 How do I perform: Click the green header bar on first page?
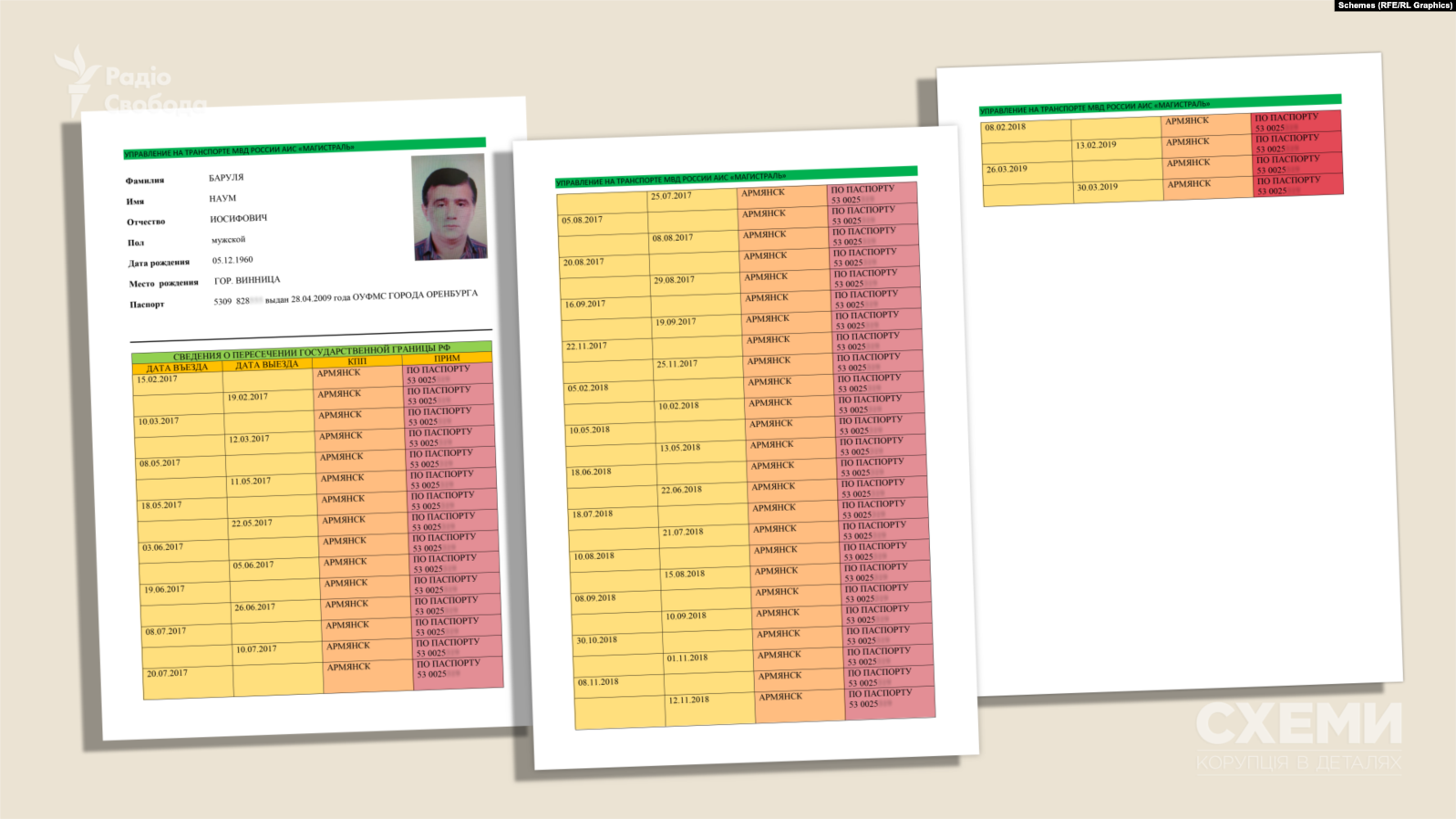(x=305, y=148)
